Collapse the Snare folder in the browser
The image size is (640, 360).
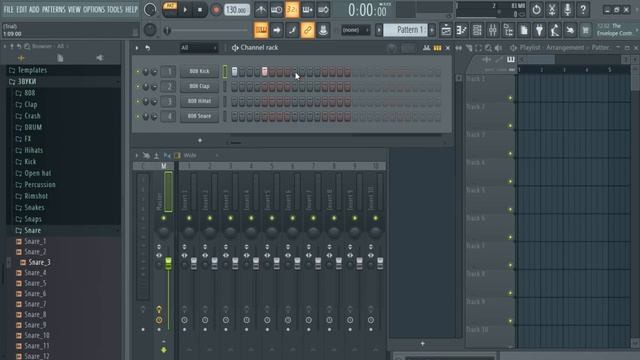pos(32,230)
